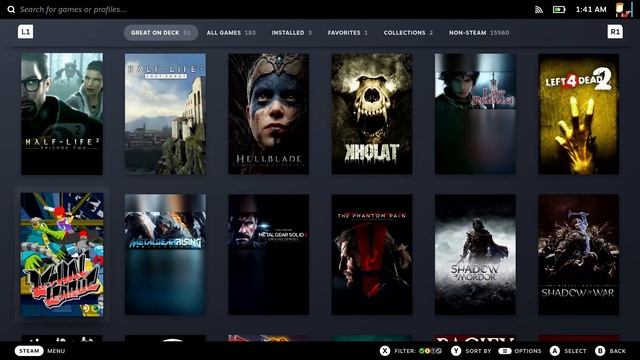Tap the A button glyph for Select

pyautogui.click(x=554, y=351)
